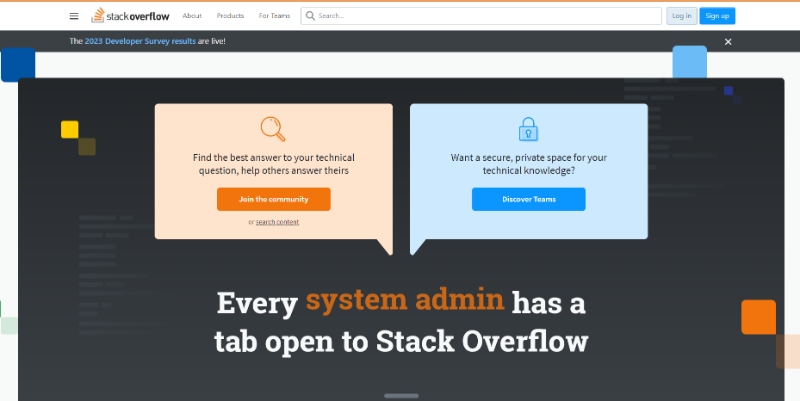Click the orange magnifying glass icon
Screen dimensions: 800x401
pos(273,129)
